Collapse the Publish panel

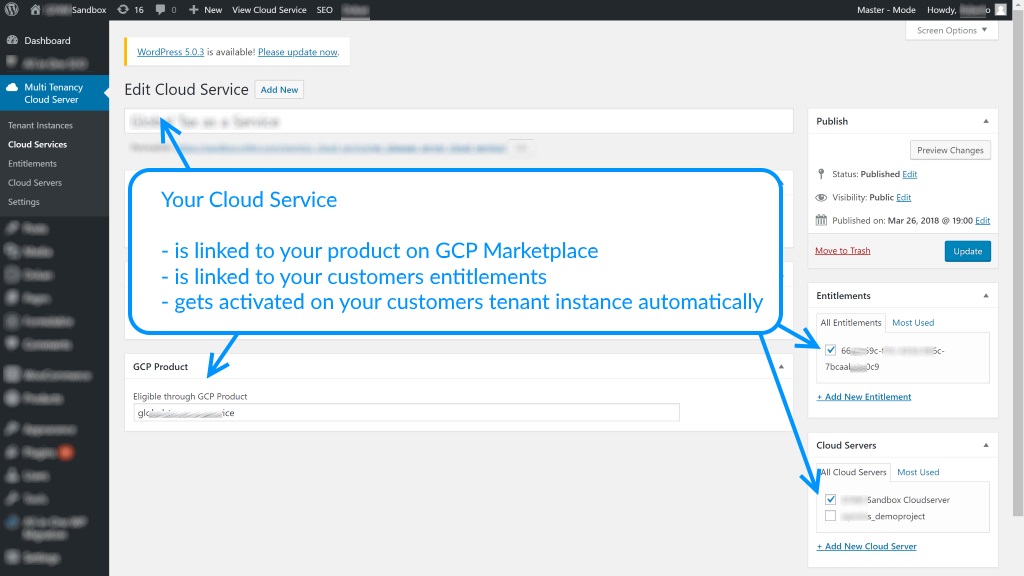click(985, 121)
